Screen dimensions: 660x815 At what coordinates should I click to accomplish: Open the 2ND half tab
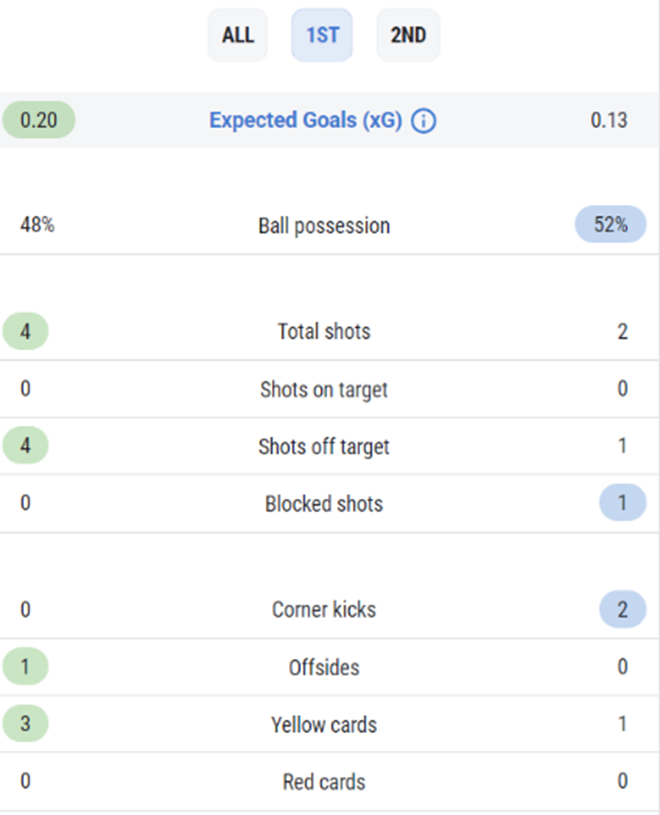click(x=408, y=35)
